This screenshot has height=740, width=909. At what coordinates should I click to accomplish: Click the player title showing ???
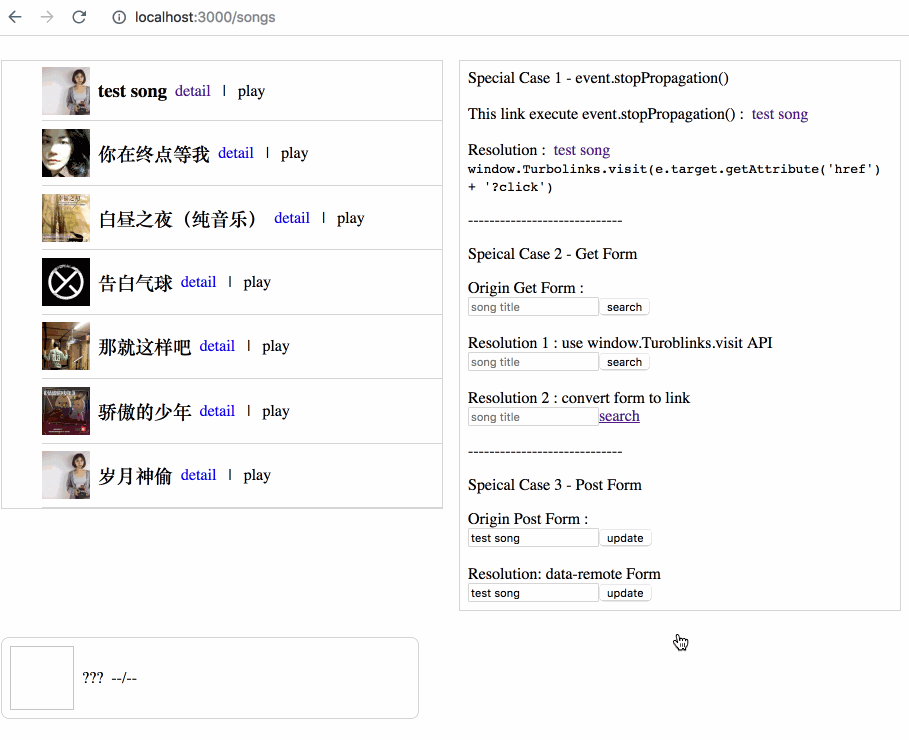pos(93,678)
